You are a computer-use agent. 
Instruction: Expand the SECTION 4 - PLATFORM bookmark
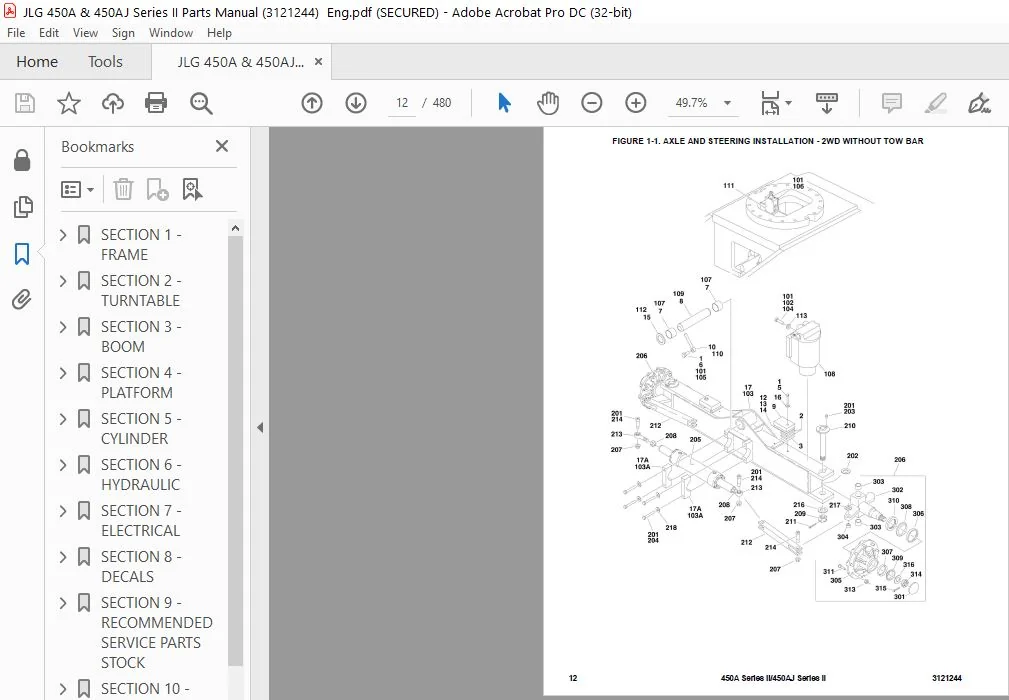click(63, 373)
